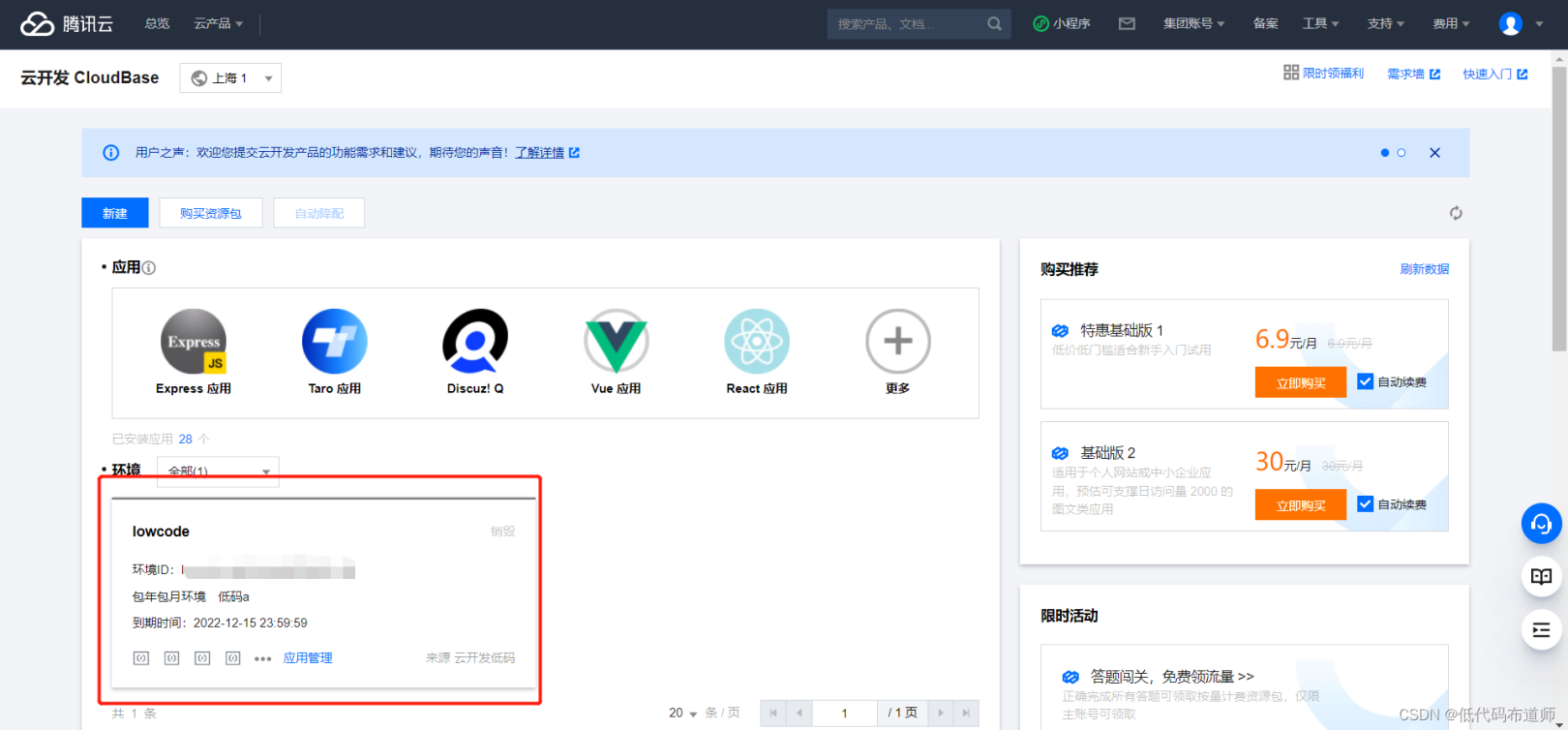Toggle 自动续费 for 特惠基础版 1
1568x730 pixels.
coord(1365,381)
